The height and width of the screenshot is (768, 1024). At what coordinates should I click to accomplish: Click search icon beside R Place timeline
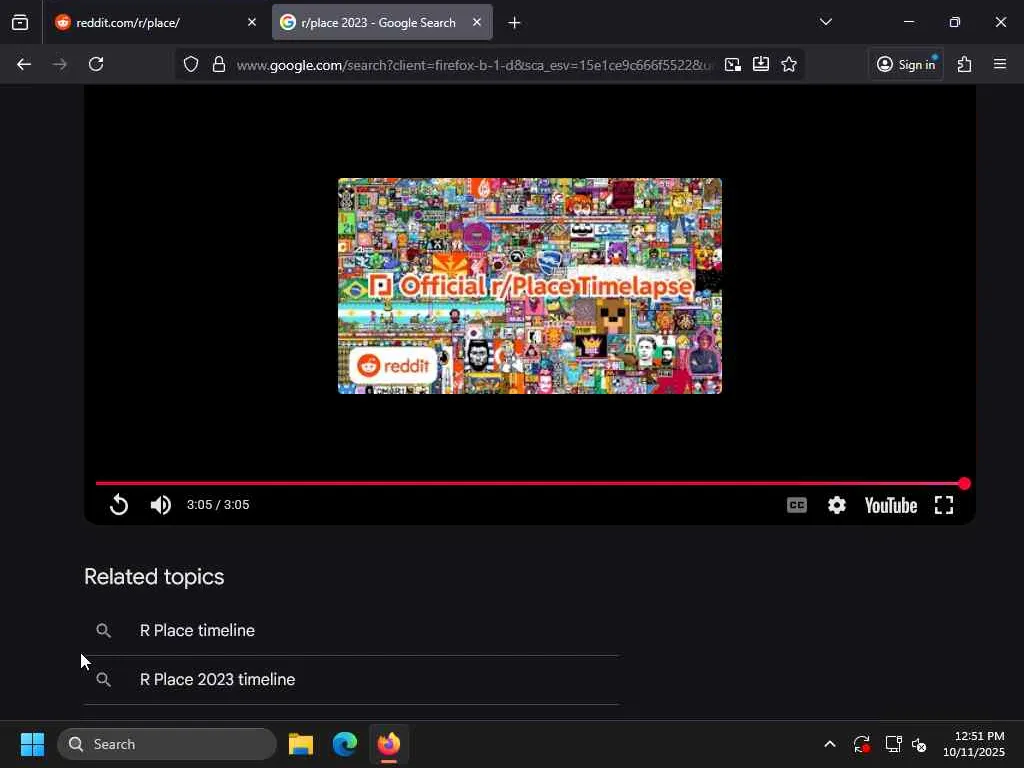(103, 630)
